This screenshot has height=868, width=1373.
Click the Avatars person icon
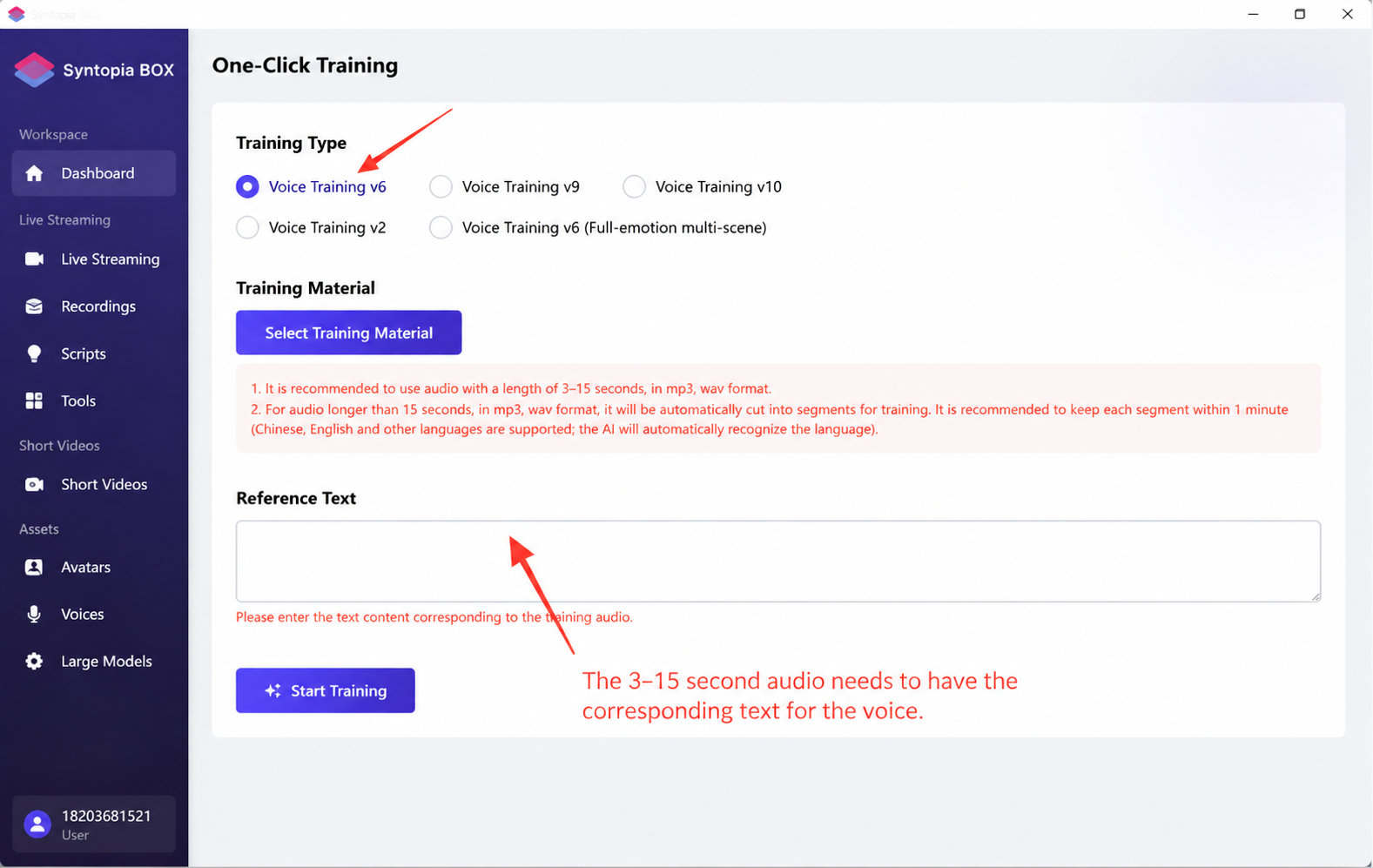34,567
